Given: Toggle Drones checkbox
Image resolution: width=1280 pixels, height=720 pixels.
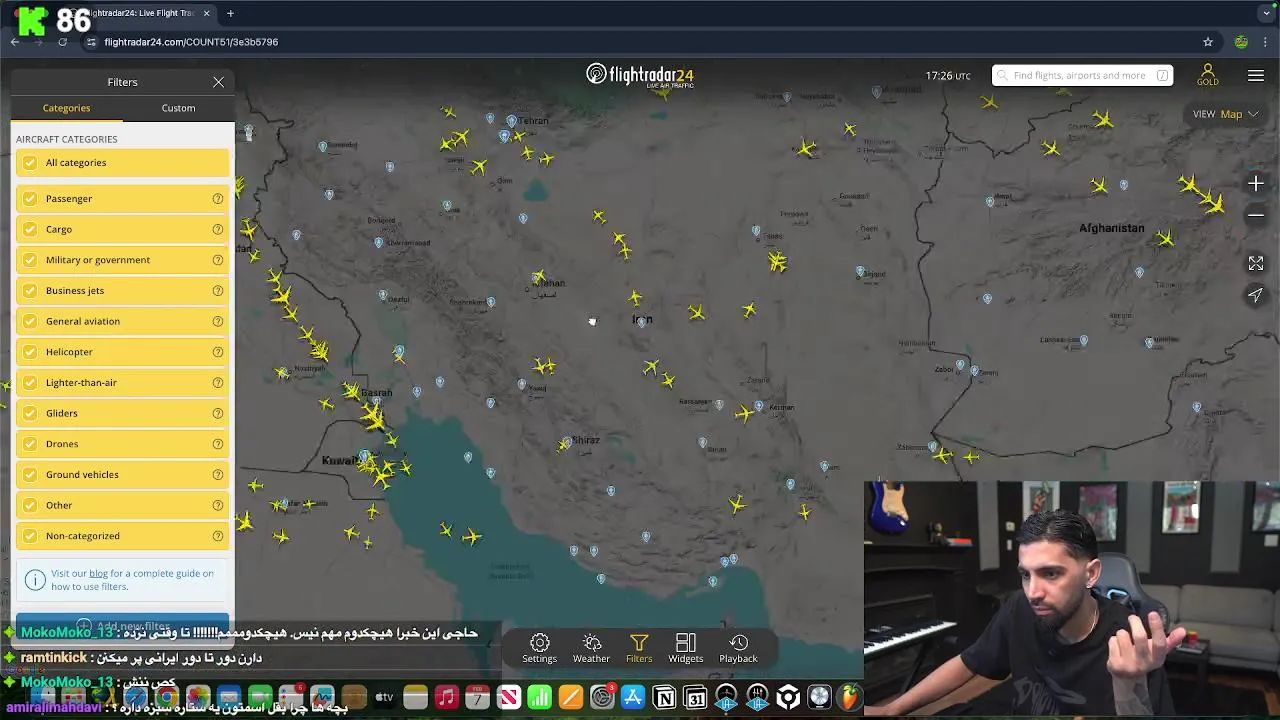Looking at the screenshot, I should click(x=30, y=444).
